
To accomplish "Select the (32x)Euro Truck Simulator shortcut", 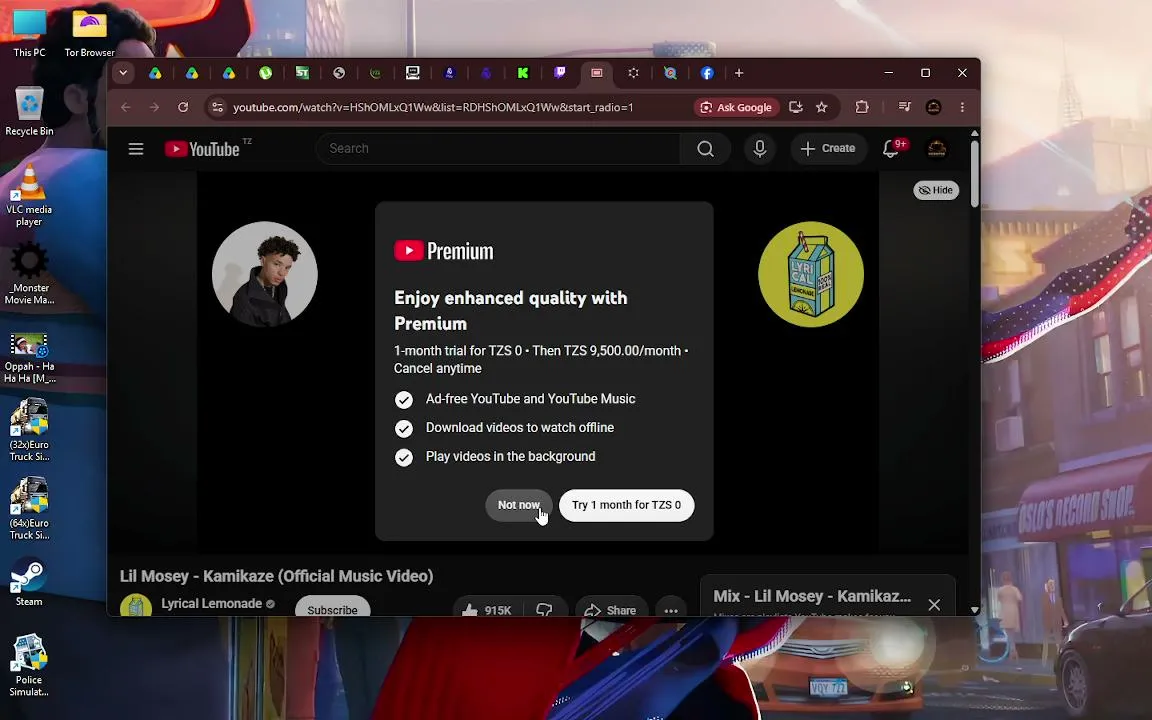I will click(29, 430).
